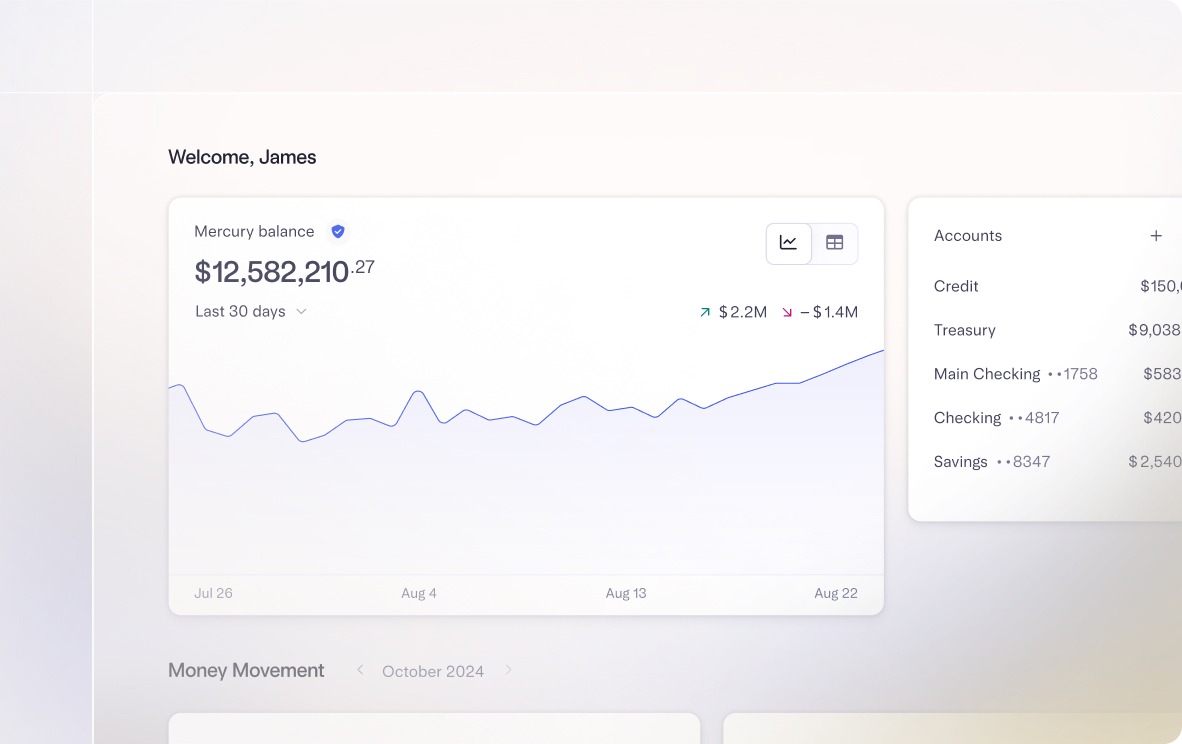Select the line chart view icon
This screenshot has width=1182, height=744.
[x=788, y=243]
